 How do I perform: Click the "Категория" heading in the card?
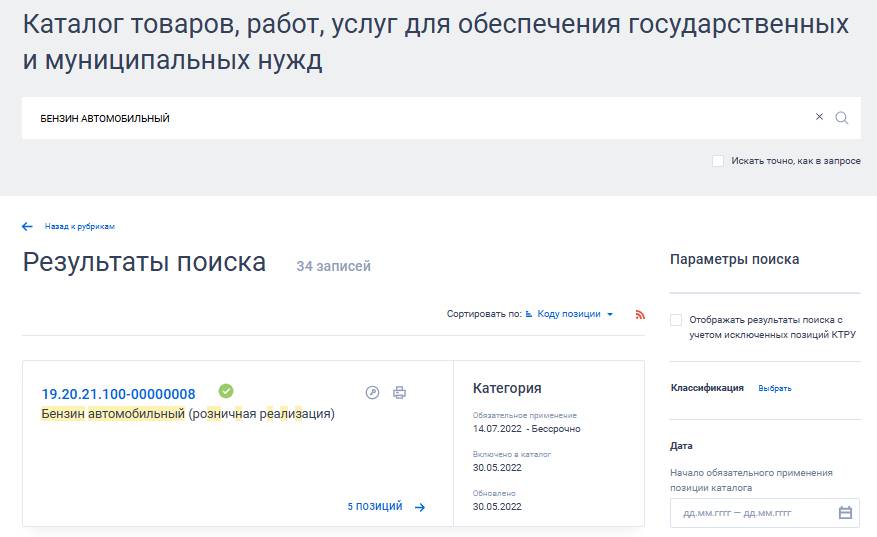tap(507, 388)
